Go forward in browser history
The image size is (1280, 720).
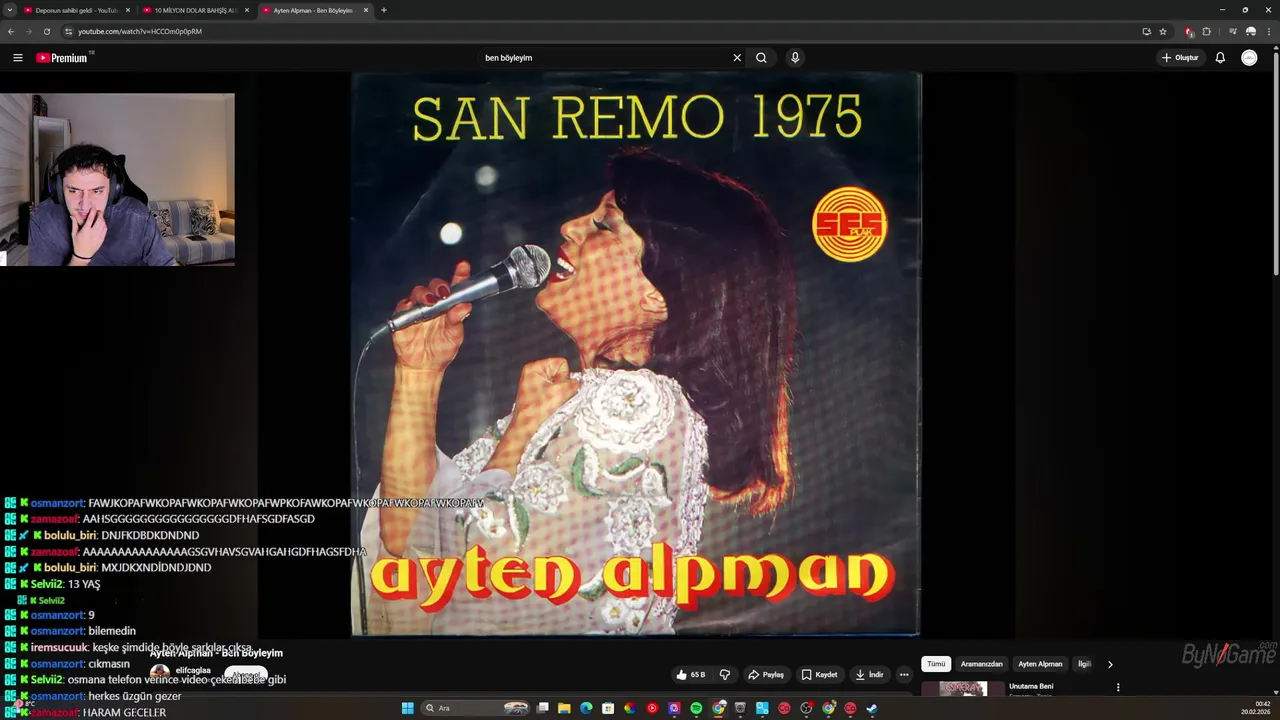(28, 31)
